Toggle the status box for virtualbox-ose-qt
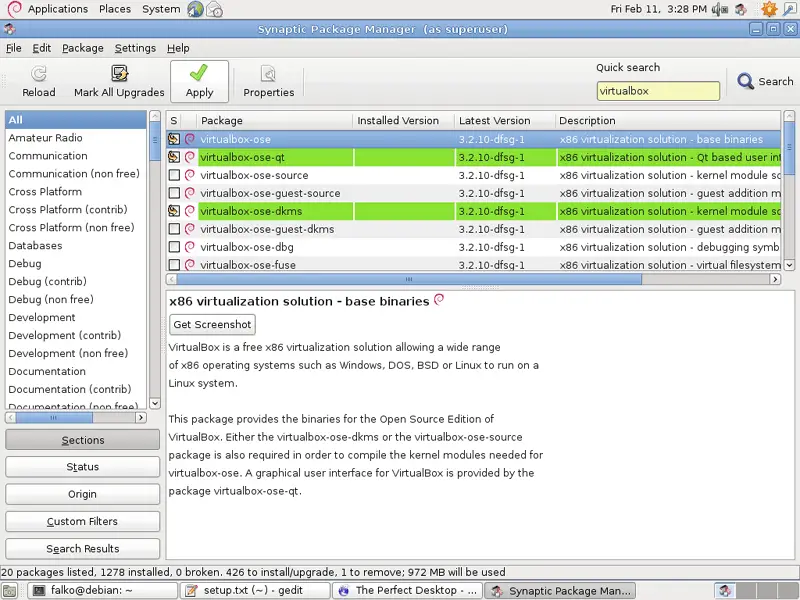 tap(174, 157)
